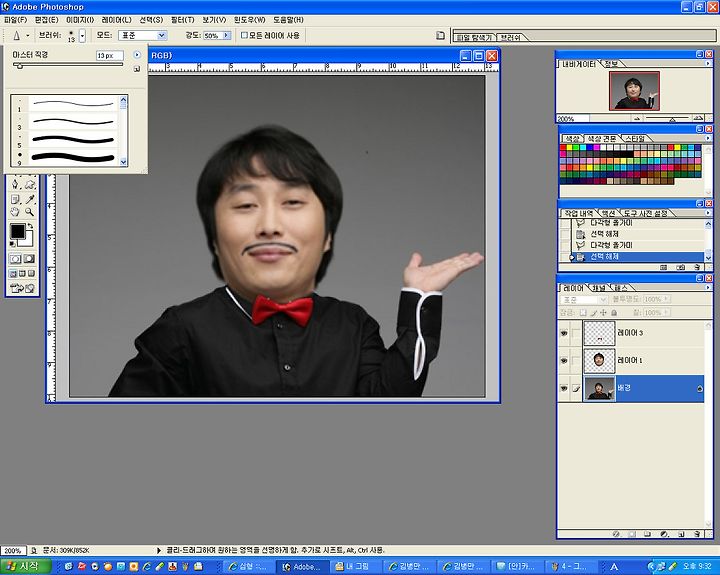Image resolution: width=720 pixels, height=575 pixels.
Task: Open Layers panel flyout menu
Action: click(x=708, y=288)
